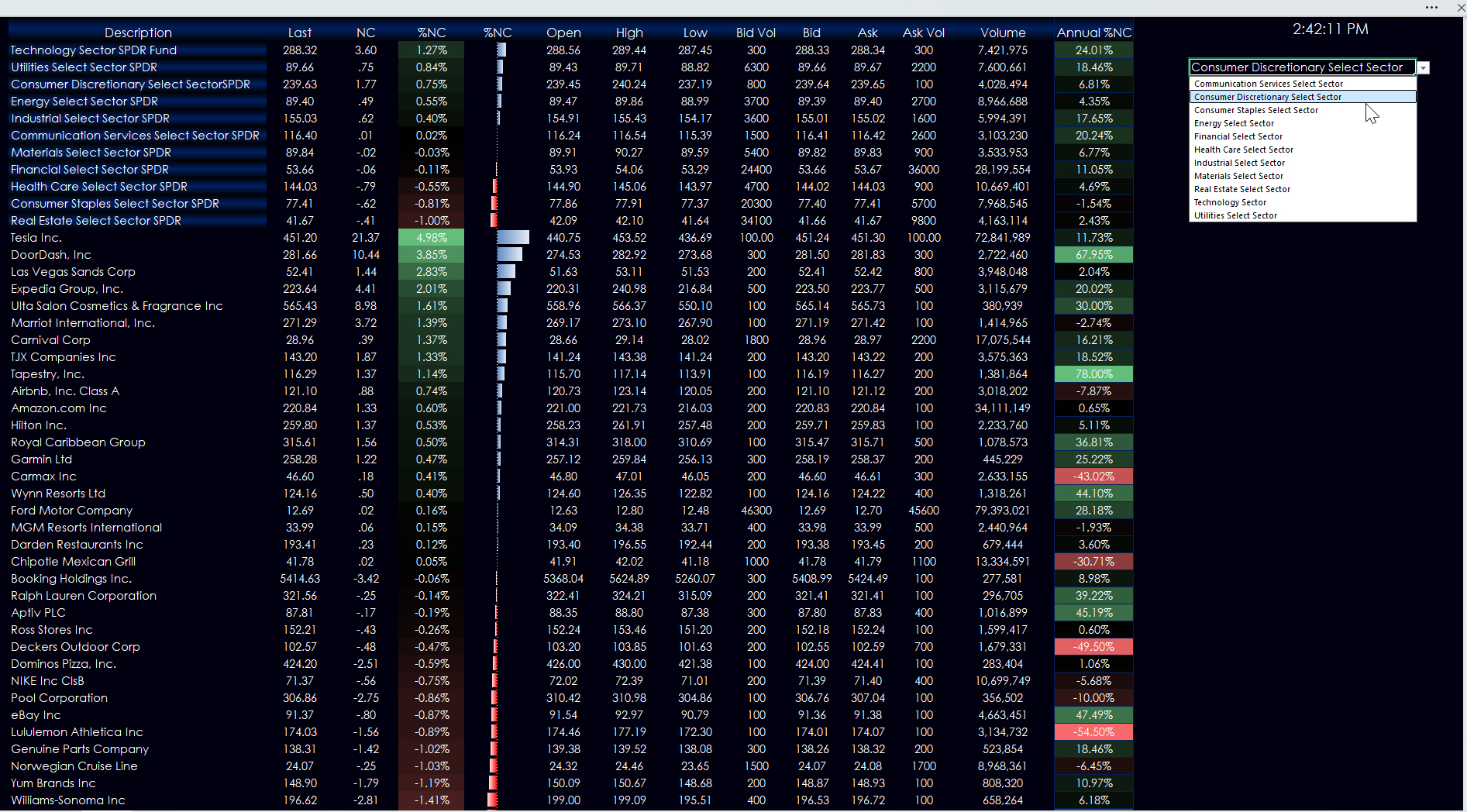Click the Description column header

(138, 33)
